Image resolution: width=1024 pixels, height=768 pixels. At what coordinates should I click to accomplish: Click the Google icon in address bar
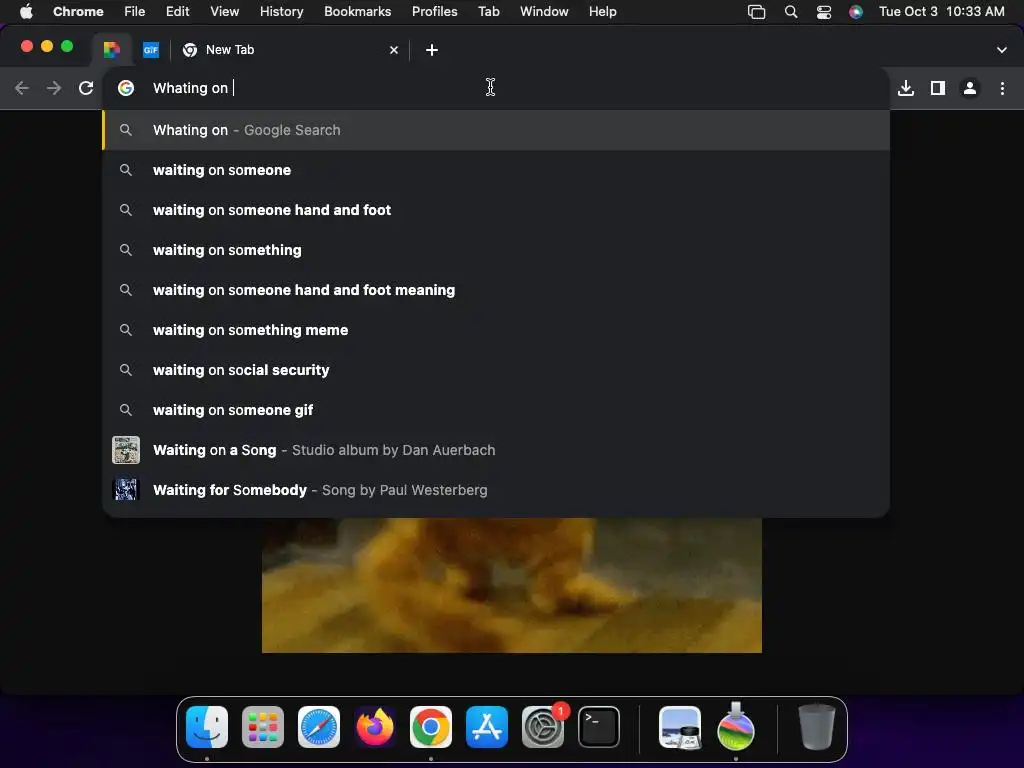pyautogui.click(x=126, y=88)
